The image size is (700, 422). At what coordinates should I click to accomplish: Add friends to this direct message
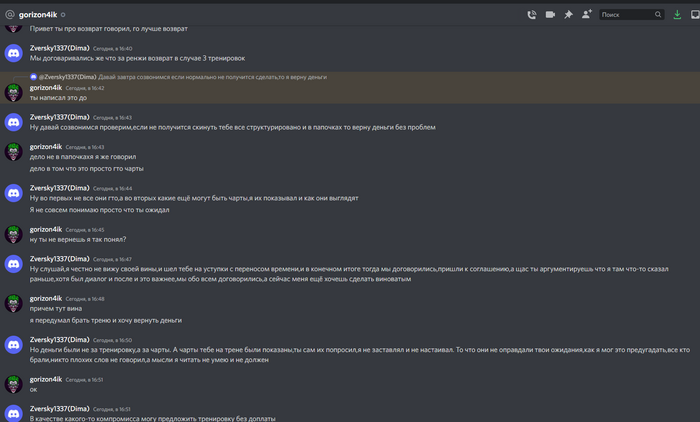587,15
